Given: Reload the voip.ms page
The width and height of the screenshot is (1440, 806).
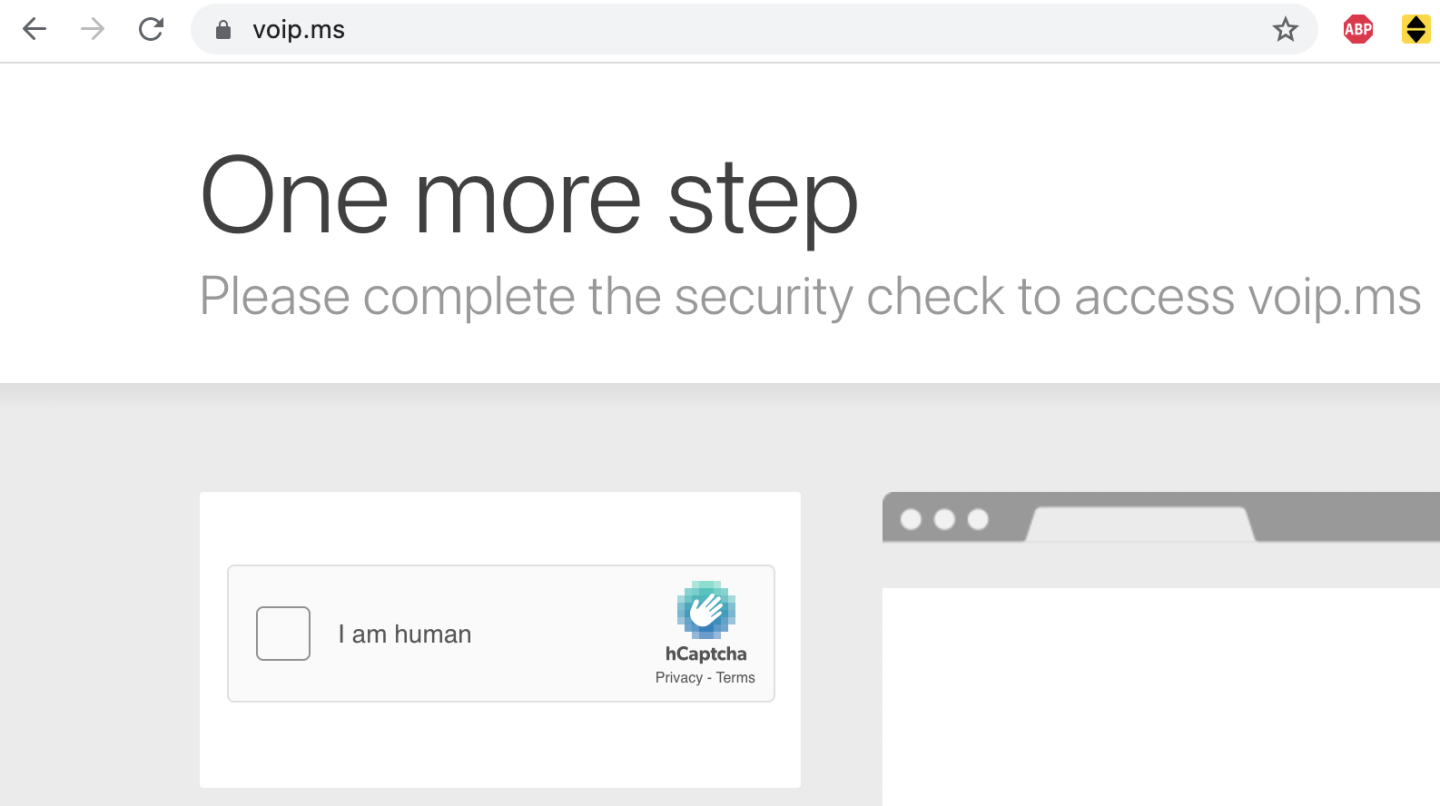Looking at the screenshot, I should click(151, 29).
